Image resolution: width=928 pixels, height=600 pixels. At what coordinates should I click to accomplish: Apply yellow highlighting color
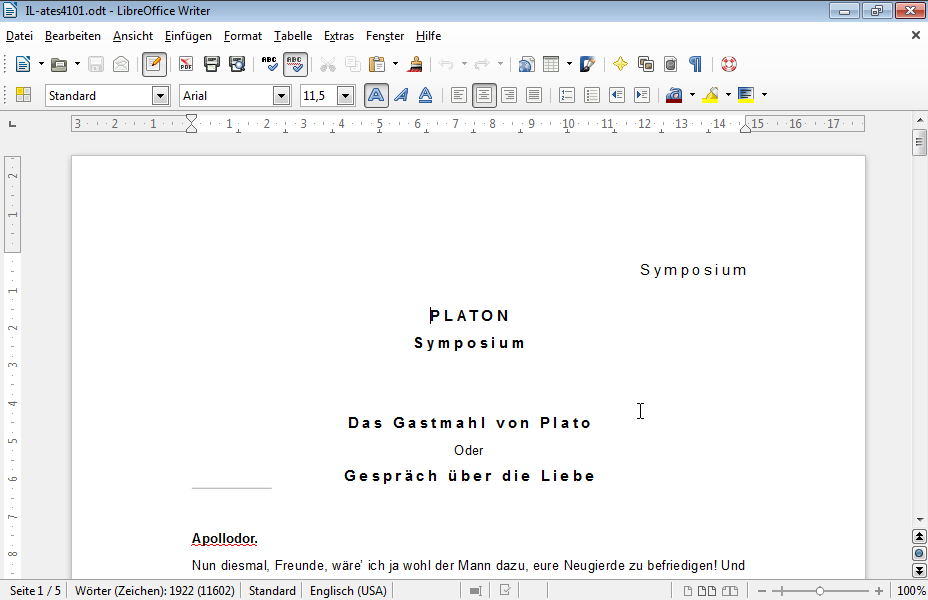(710, 95)
